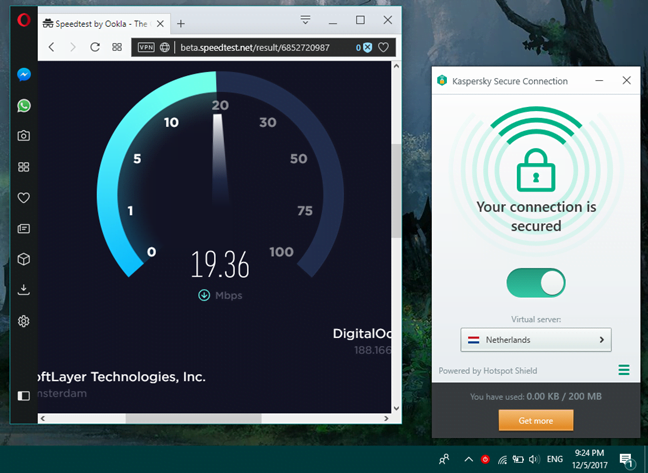Bookmark page with heart icon
The image size is (648, 473).
point(384,48)
